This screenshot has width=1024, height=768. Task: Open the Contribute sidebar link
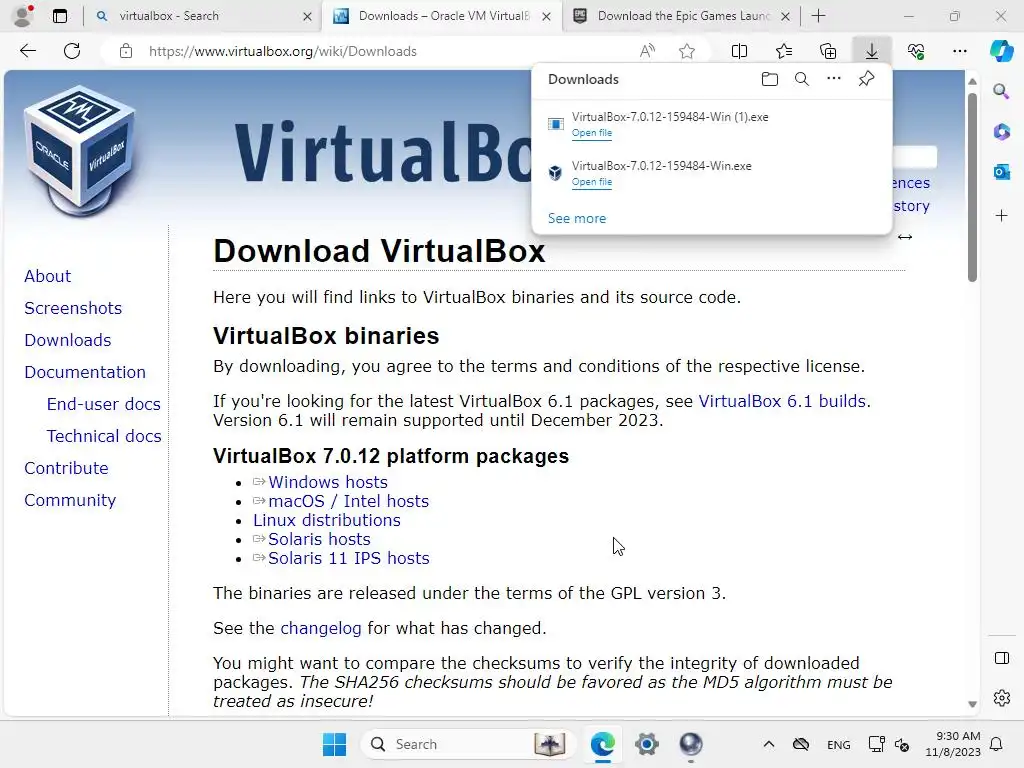pyautogui.click(x=67, y=468)
